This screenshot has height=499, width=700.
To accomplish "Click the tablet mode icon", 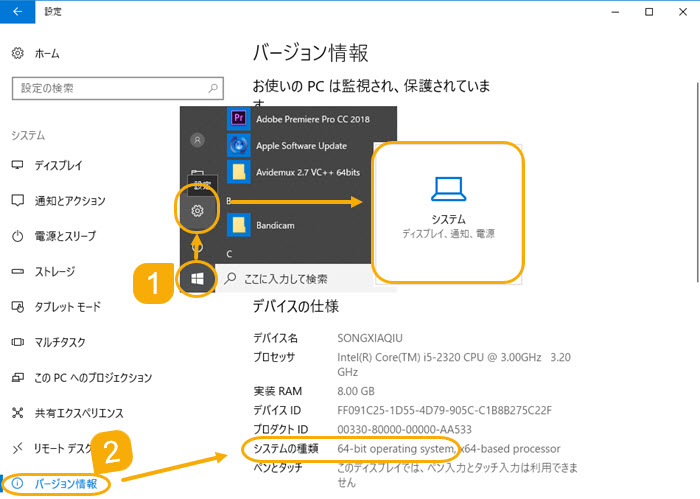I will [17, 307].
